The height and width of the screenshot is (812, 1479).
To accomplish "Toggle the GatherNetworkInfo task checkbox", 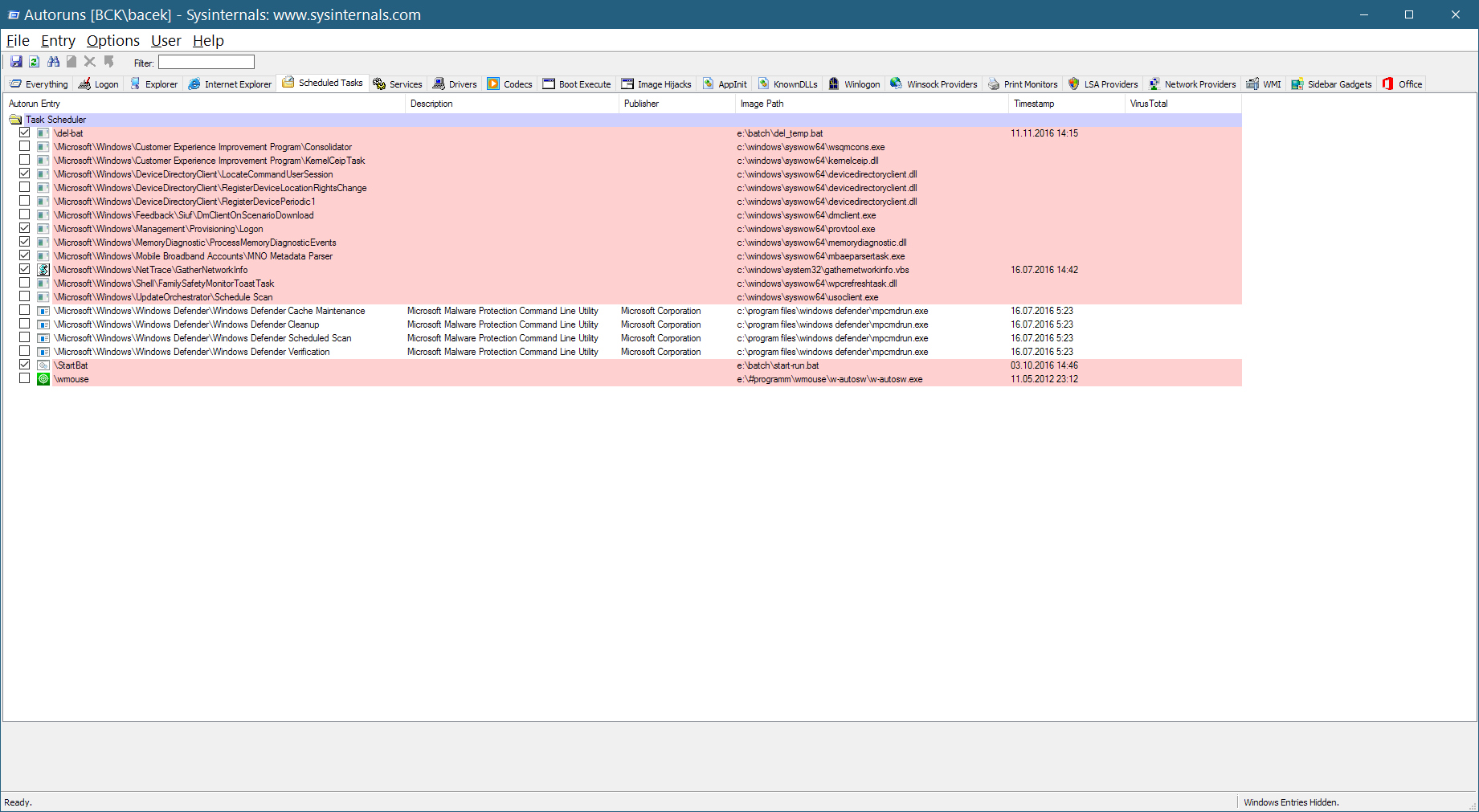I will point(25,270).
